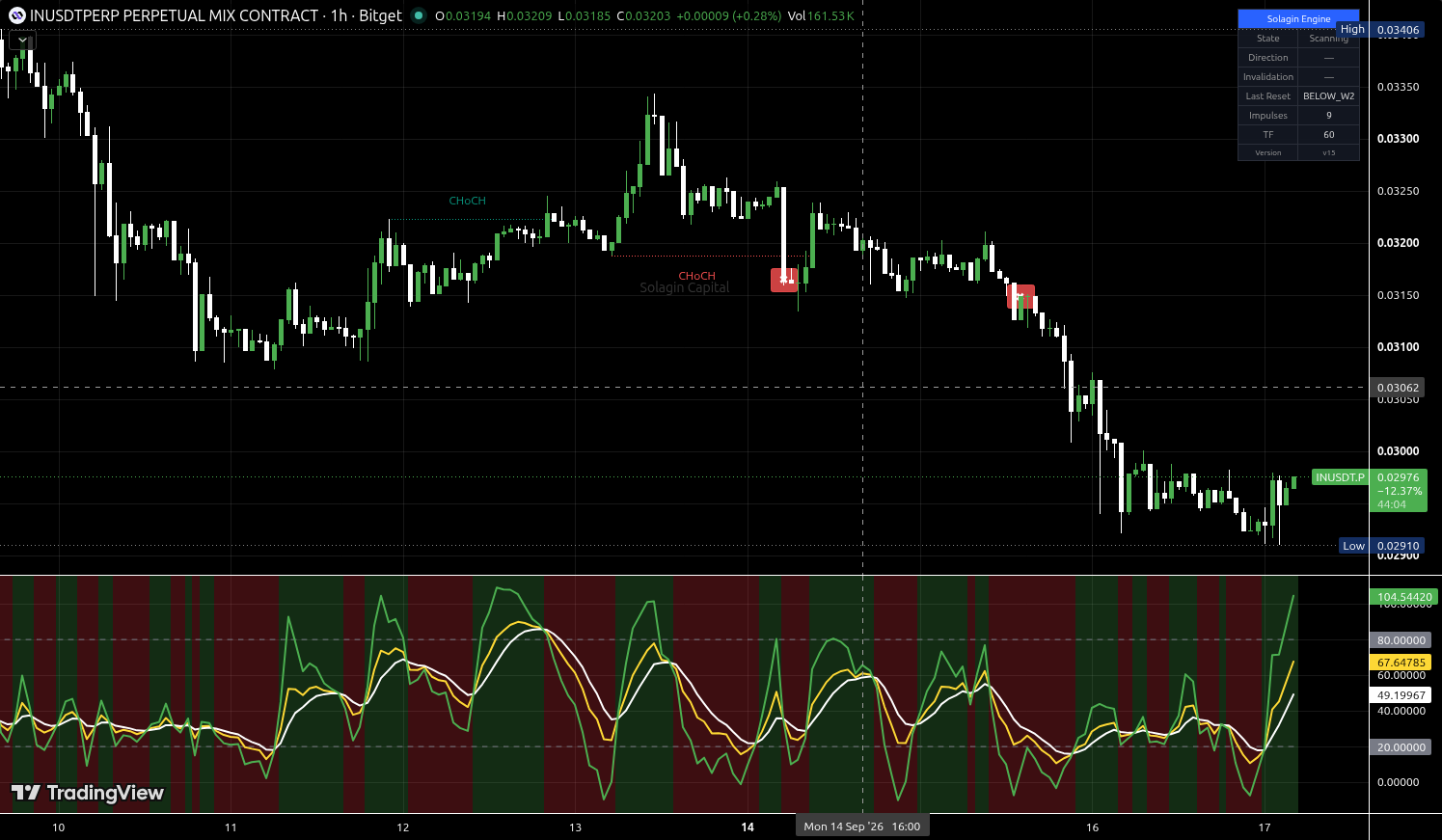Click date 16 on the time axis
The height and width of the screenshot is (840, 1442).
tap(1092, 827)
